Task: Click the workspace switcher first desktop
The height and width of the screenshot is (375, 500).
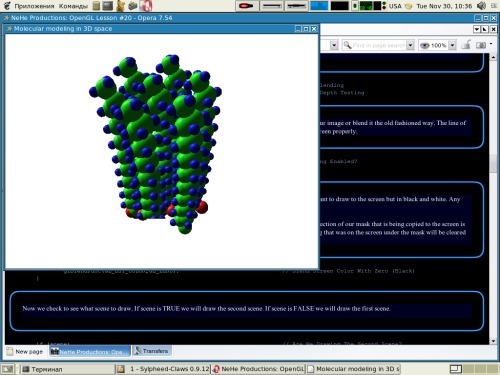Action: (456, 369)
